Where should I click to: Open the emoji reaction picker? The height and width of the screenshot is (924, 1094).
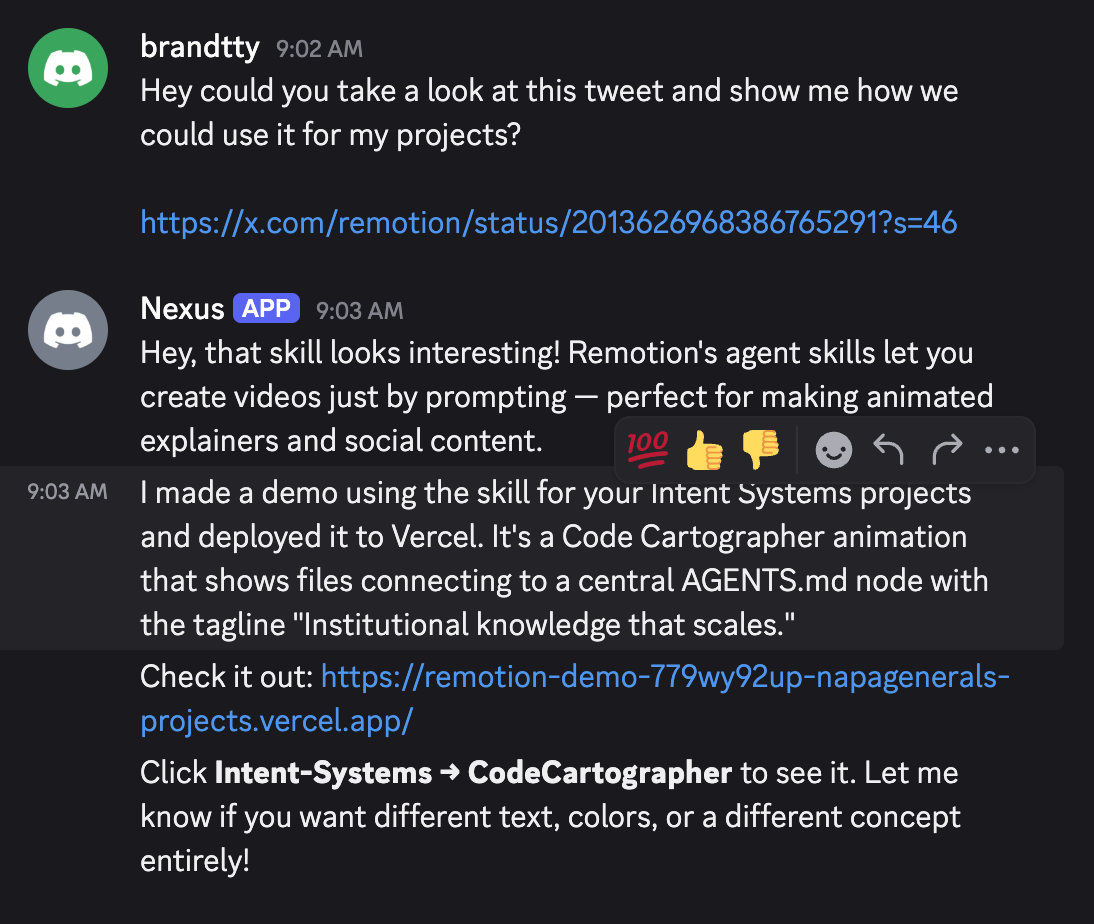click(833, 450)
